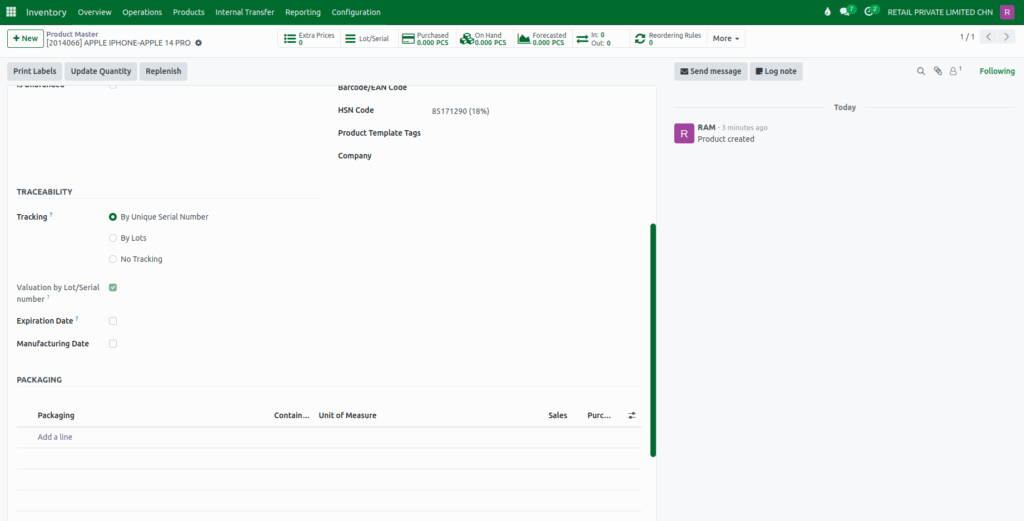Click the form's green vertical scrollbar
This screenshot has height=521, width=1024.
653,340
